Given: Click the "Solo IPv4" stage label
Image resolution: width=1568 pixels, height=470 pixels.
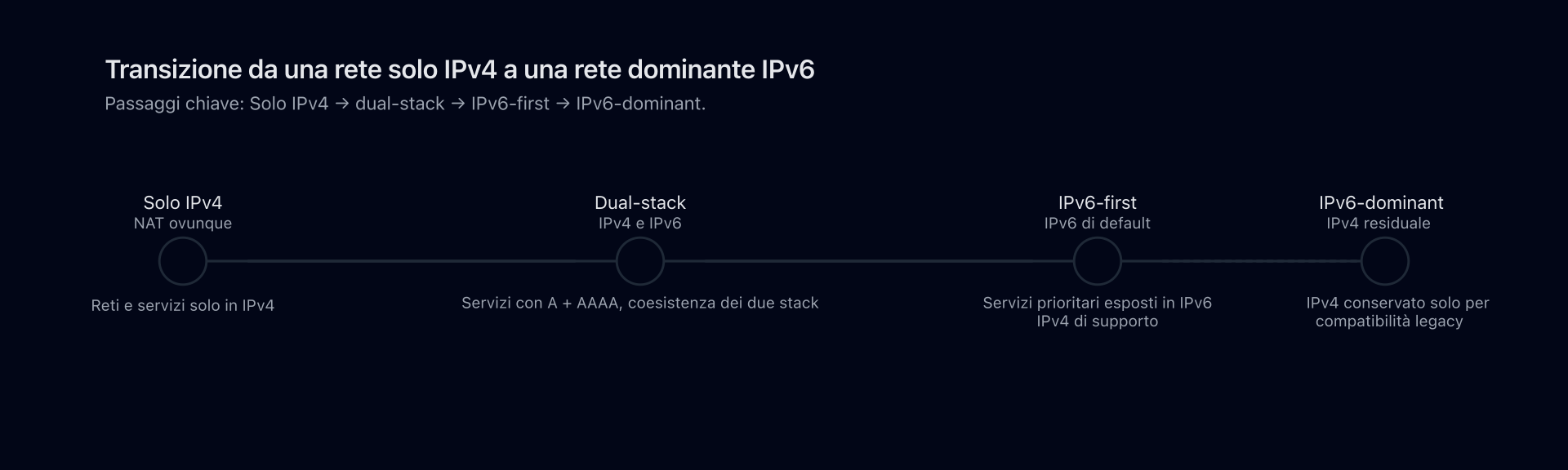Looking at the screenshot, I should coord(183,202).
